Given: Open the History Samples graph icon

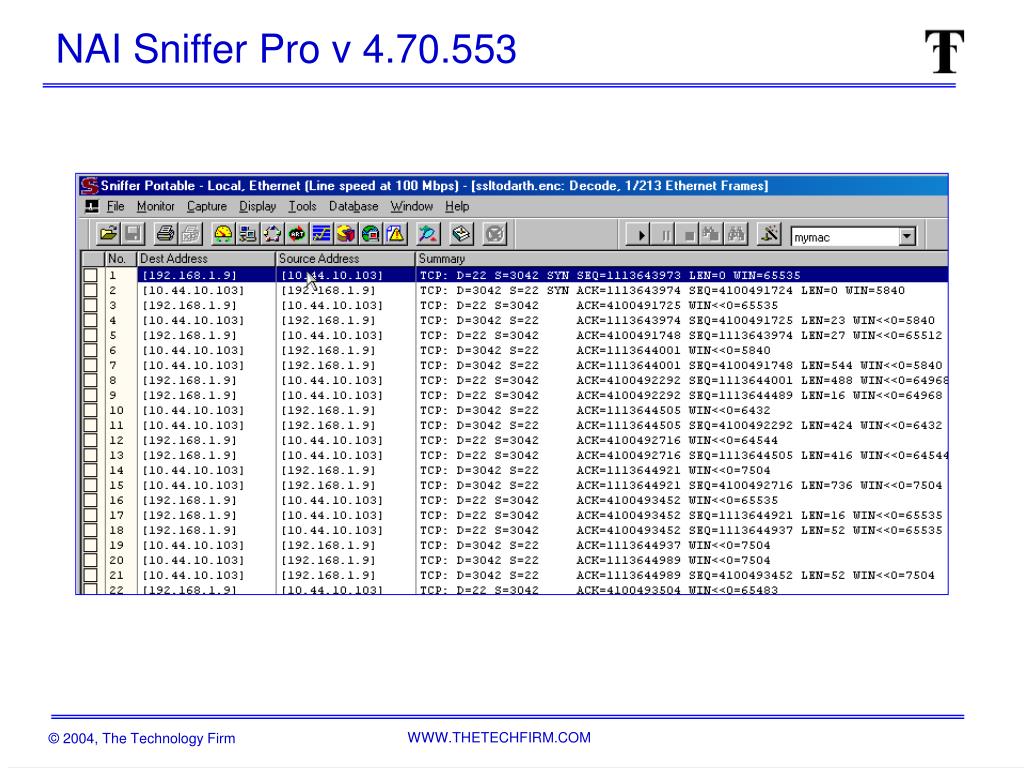Looking at the screenshot, I should tap(321, 234).
